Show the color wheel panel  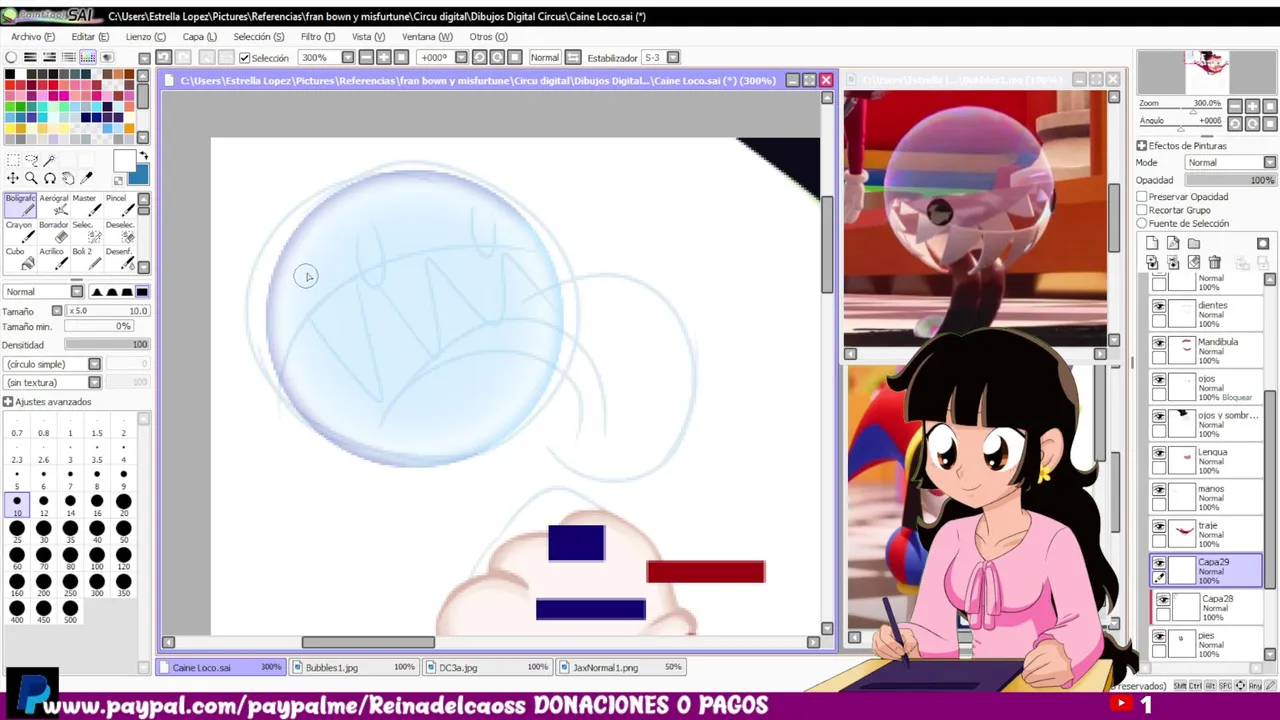[x=11, y=57]
